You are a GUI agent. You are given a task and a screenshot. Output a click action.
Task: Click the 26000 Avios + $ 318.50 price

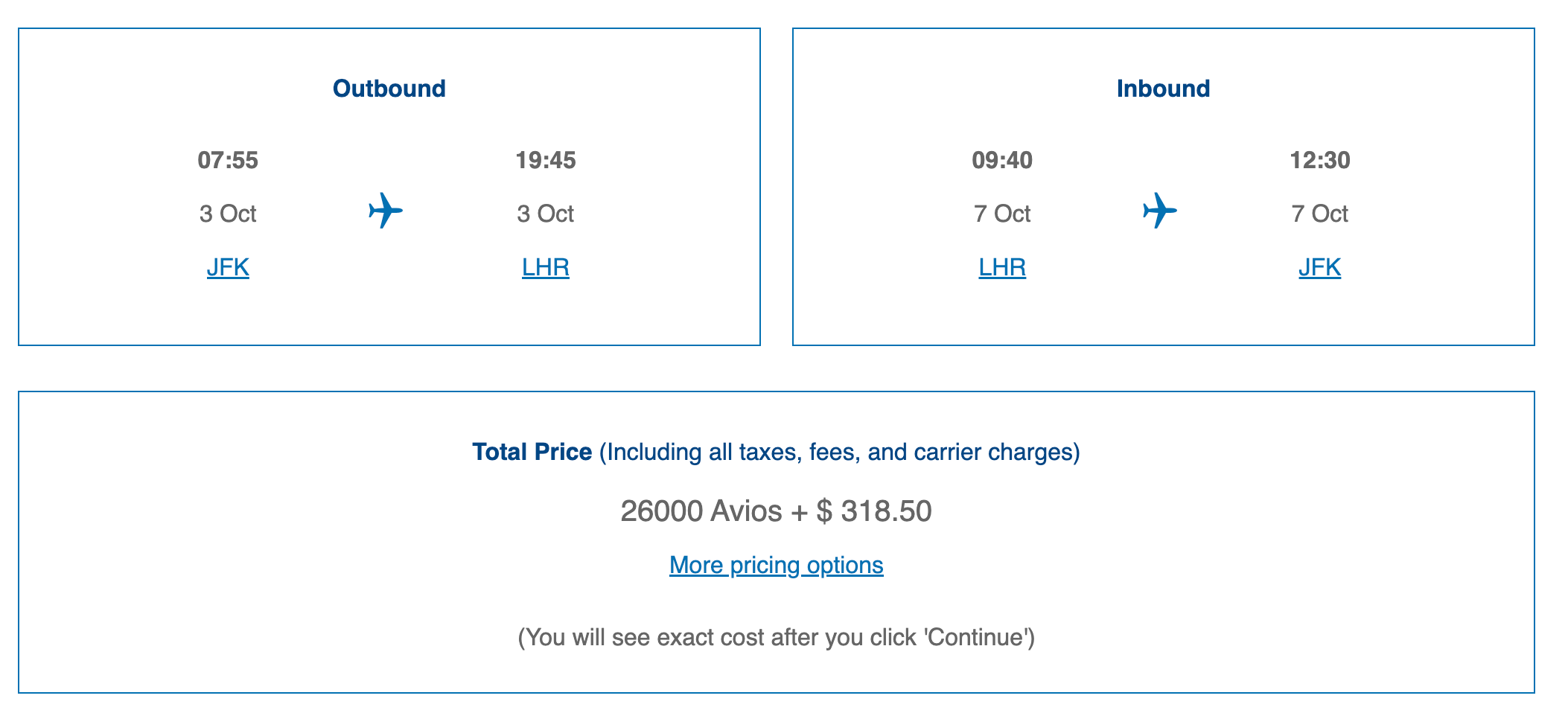[777, 511]
